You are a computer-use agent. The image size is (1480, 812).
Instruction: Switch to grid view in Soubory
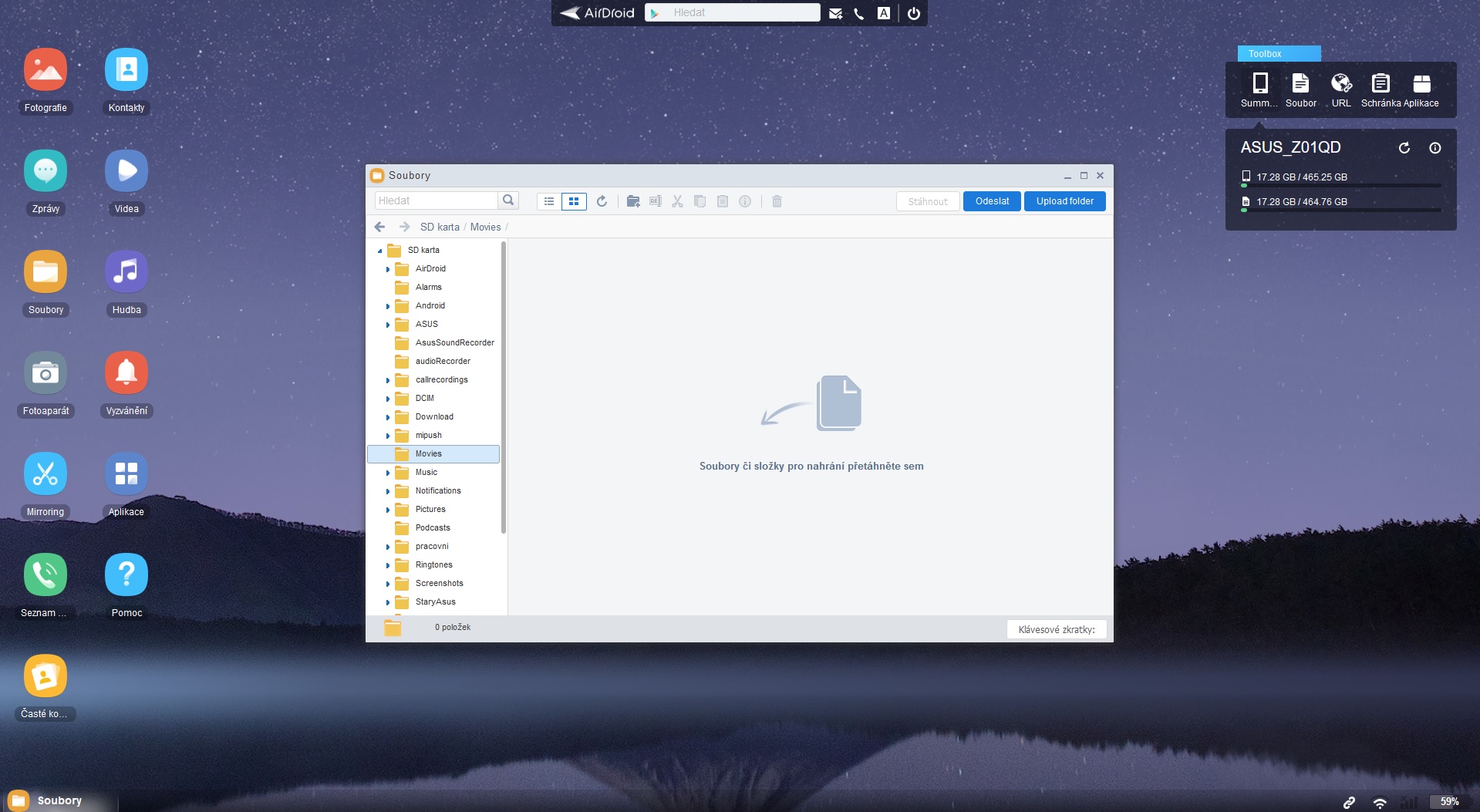(574, 201)
